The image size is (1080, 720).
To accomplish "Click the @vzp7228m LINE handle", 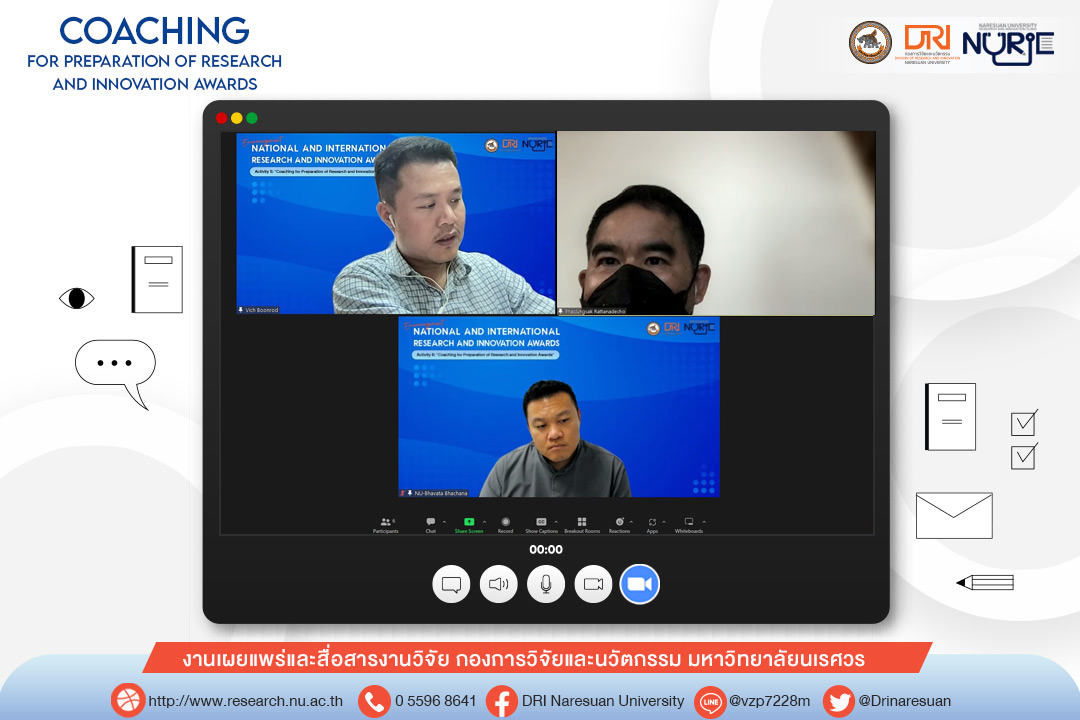I will [769, 701].
